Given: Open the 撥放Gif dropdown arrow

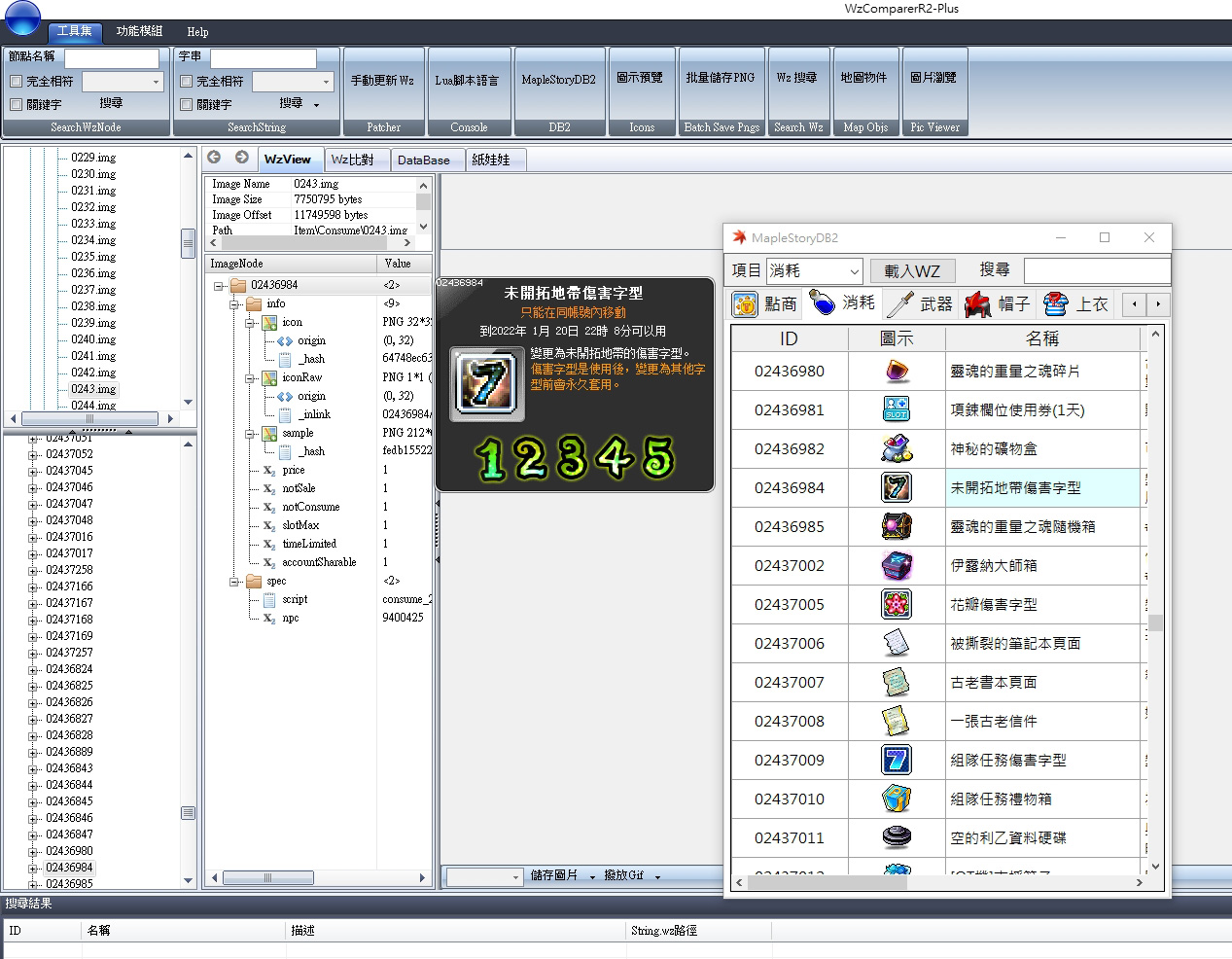Looking at the screenshot, I should click(x=657, y=876).
